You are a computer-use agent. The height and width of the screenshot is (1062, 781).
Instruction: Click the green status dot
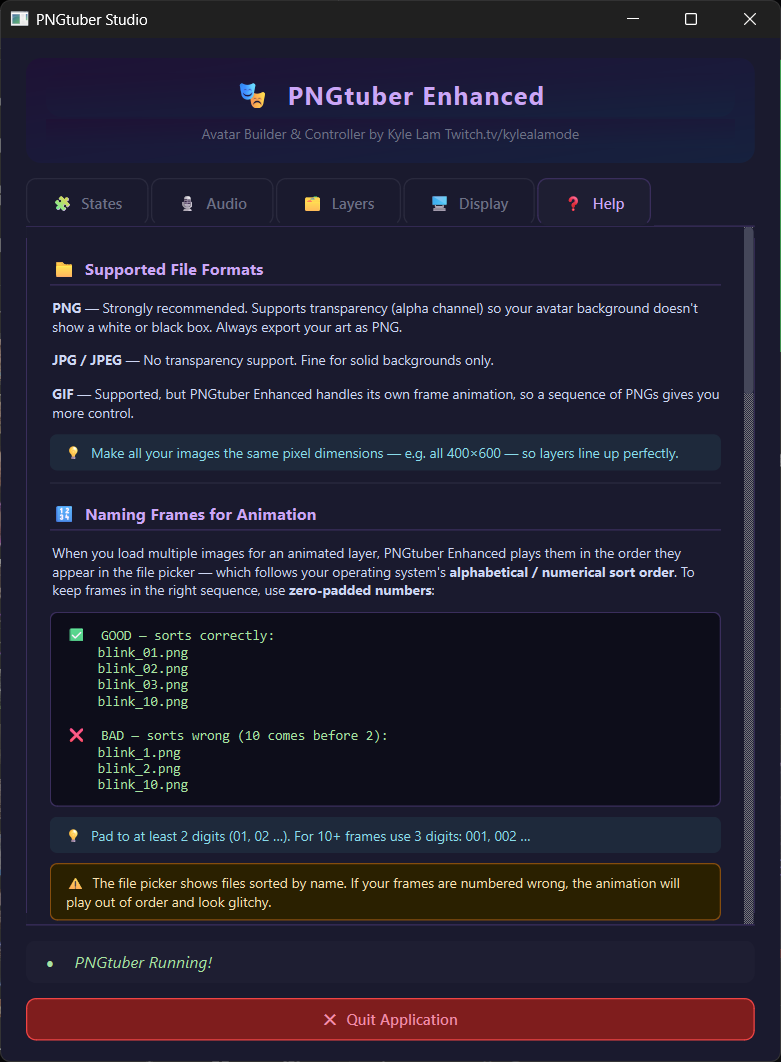pyautogui.click(x=50, y=964)
